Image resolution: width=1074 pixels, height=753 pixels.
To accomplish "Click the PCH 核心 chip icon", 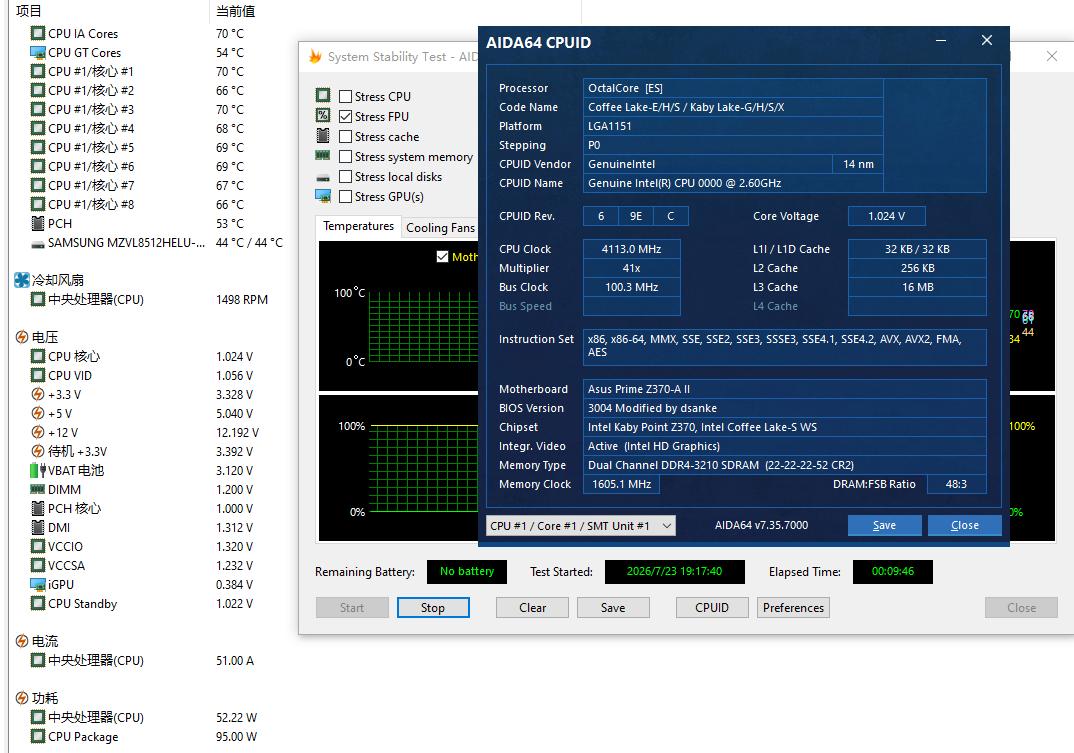I will pos(38,508).
